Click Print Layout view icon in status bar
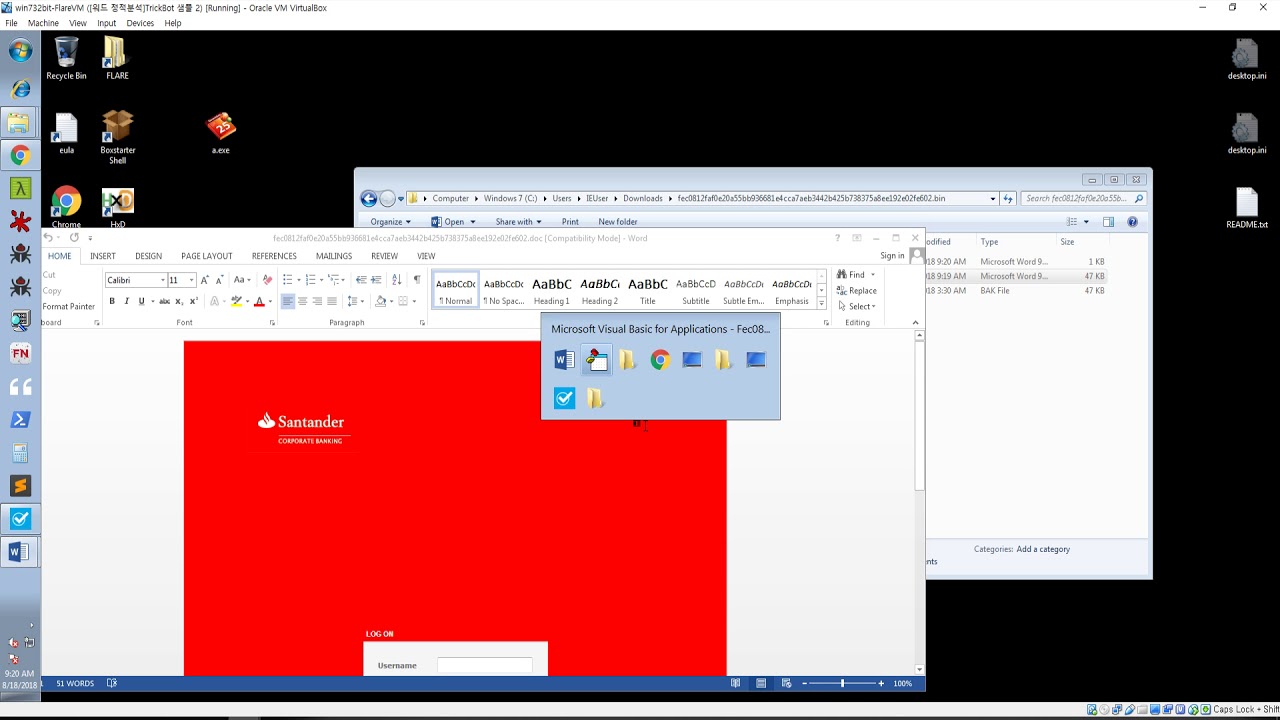Image resolution: width=1280 pixels, height=720 pixels. coord(761,683)
